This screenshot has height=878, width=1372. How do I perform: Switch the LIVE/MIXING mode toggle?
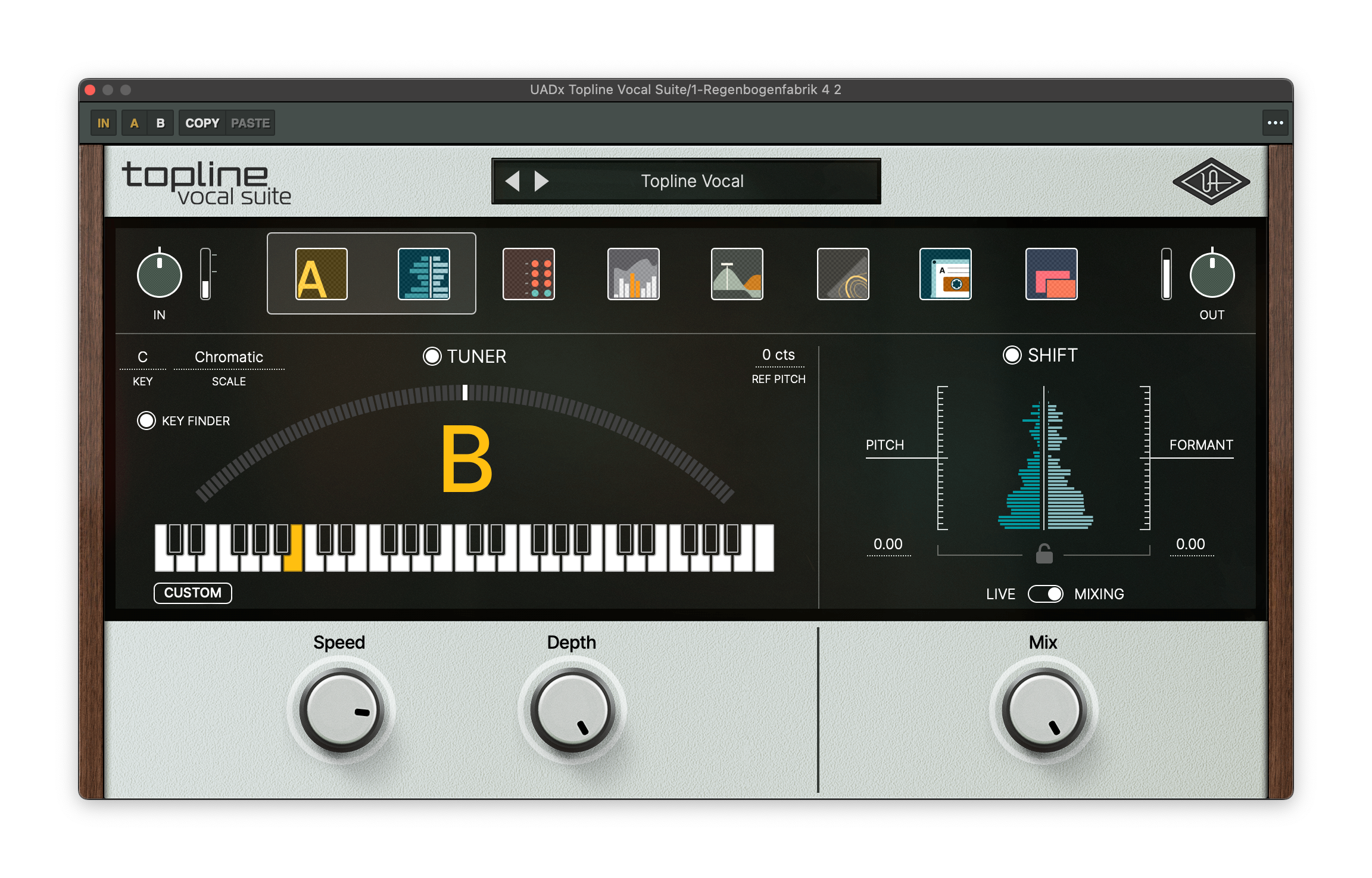[1045, 594]
